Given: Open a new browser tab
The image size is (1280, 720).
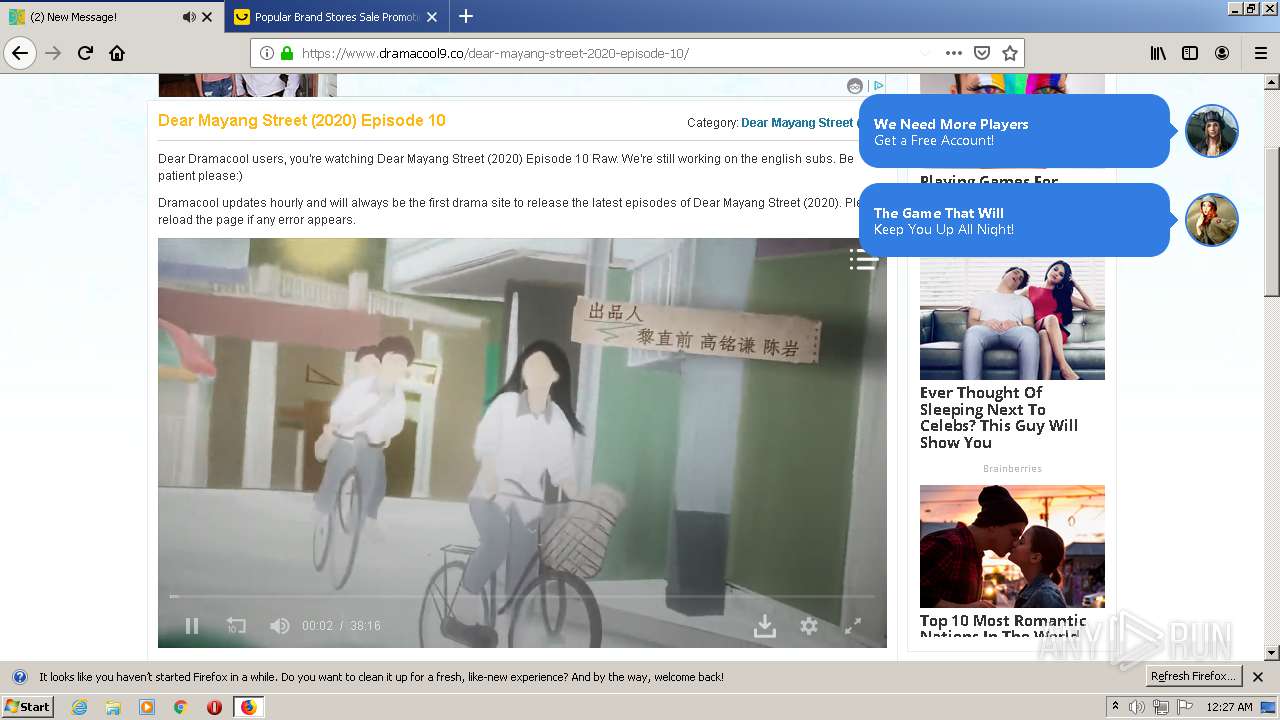Looking at the screenshot, I should tap(466, 16).
